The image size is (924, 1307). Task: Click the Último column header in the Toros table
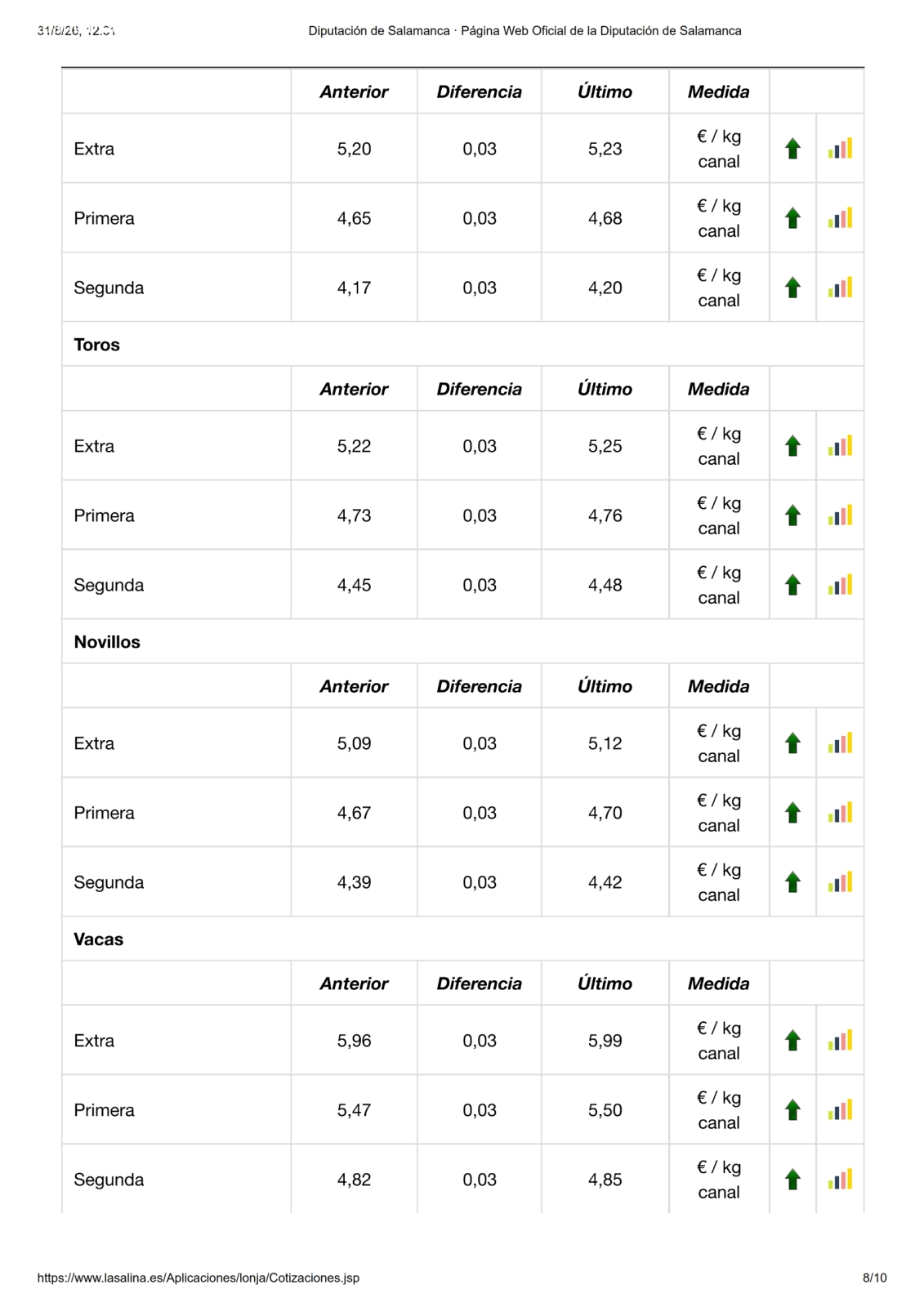click(605, 389)
